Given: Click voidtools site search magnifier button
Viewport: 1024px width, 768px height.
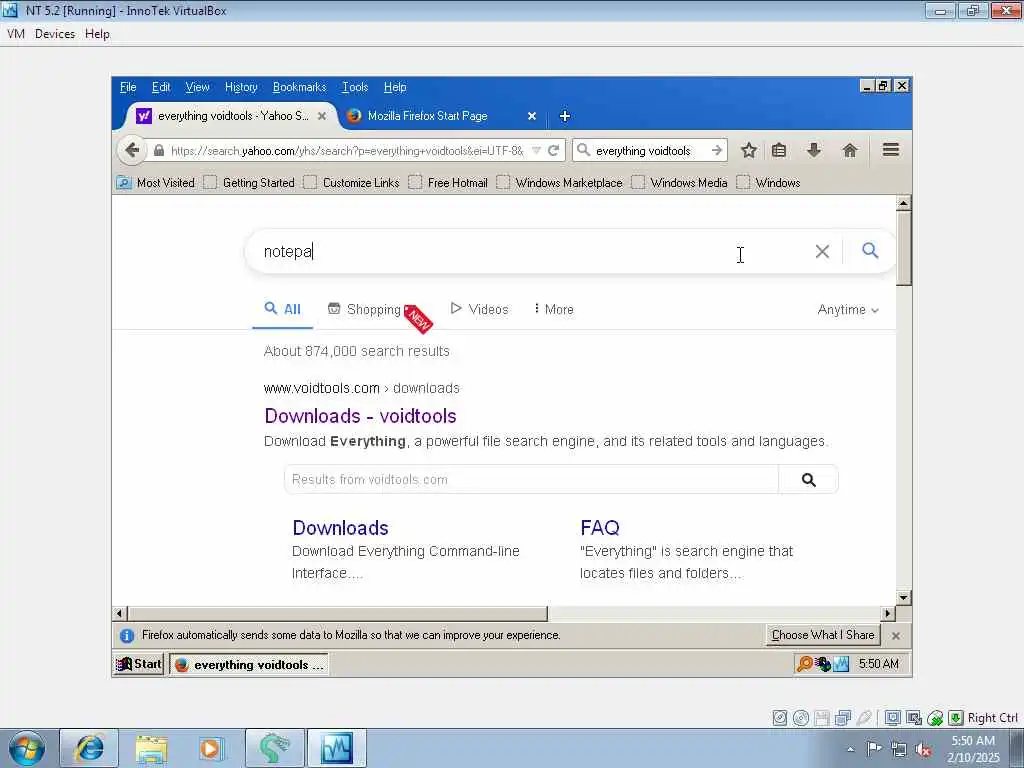Looking at the screenshot, I should (x=808, y=480).
